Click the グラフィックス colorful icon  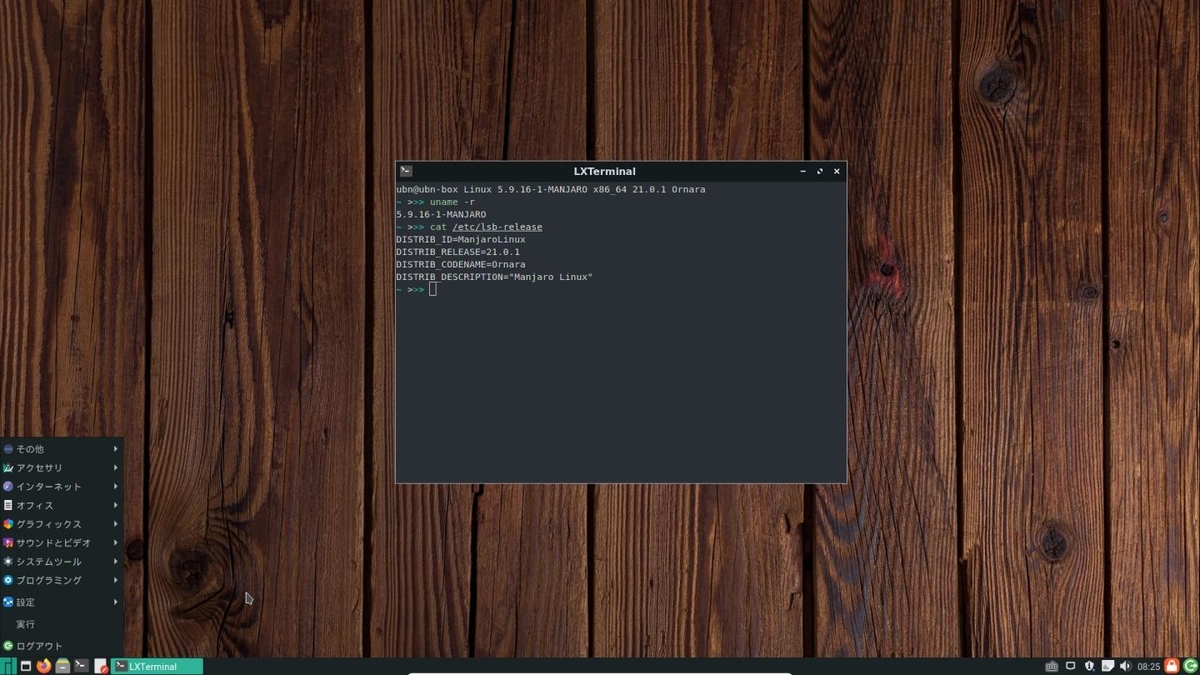point(8,524)
